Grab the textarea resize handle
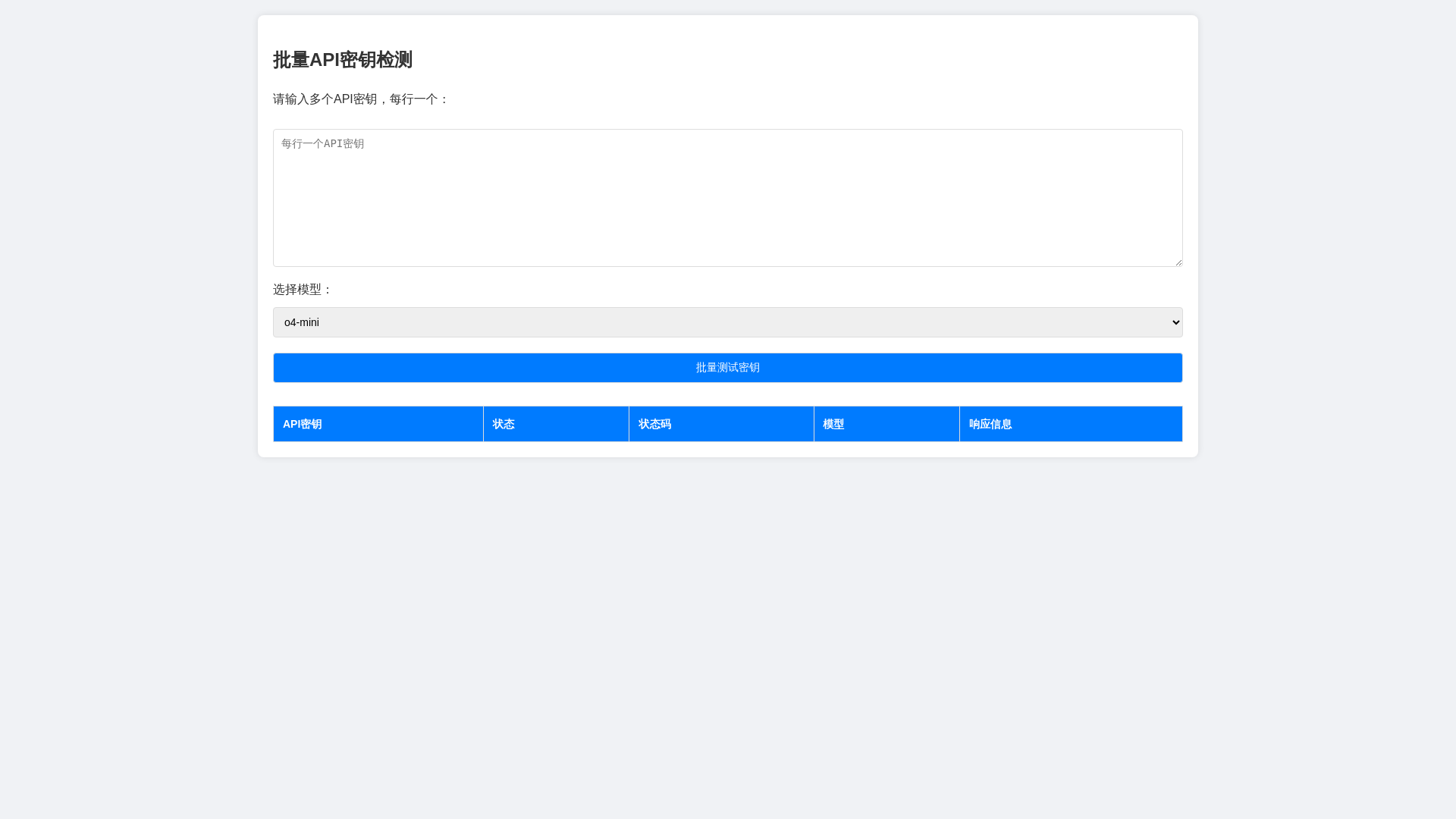 point(1178,262)
